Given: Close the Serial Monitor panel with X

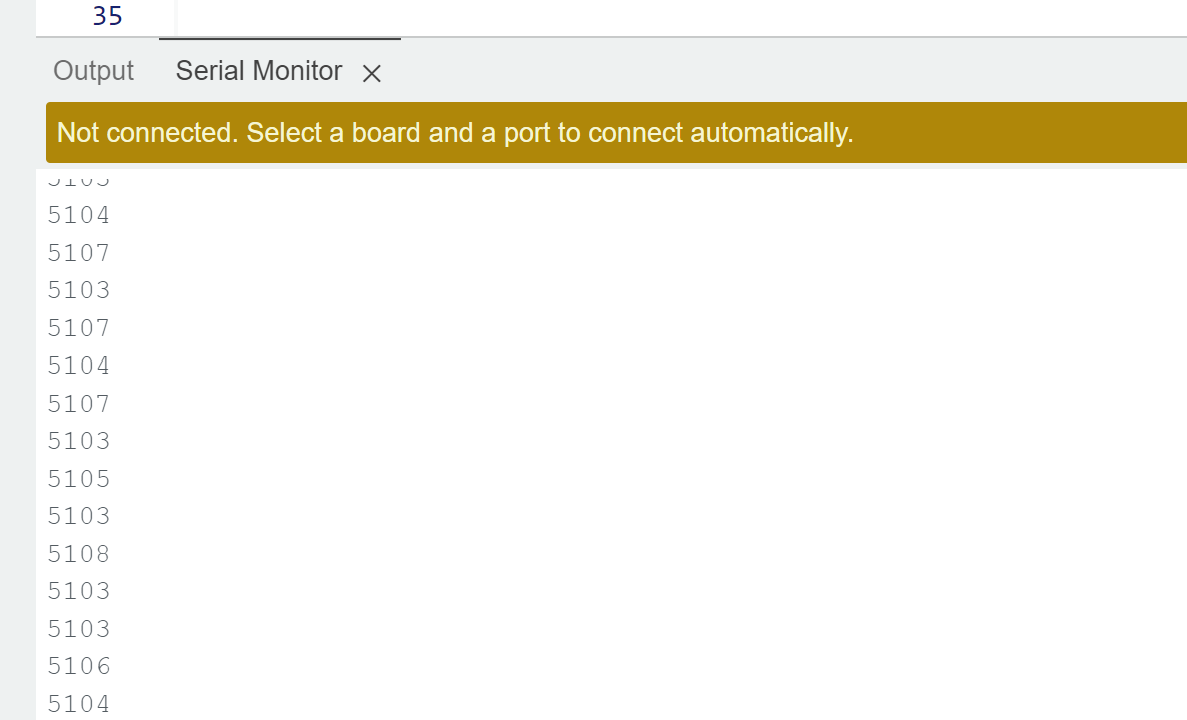Looking at the screenshot, I should click(x=371, y=73).
